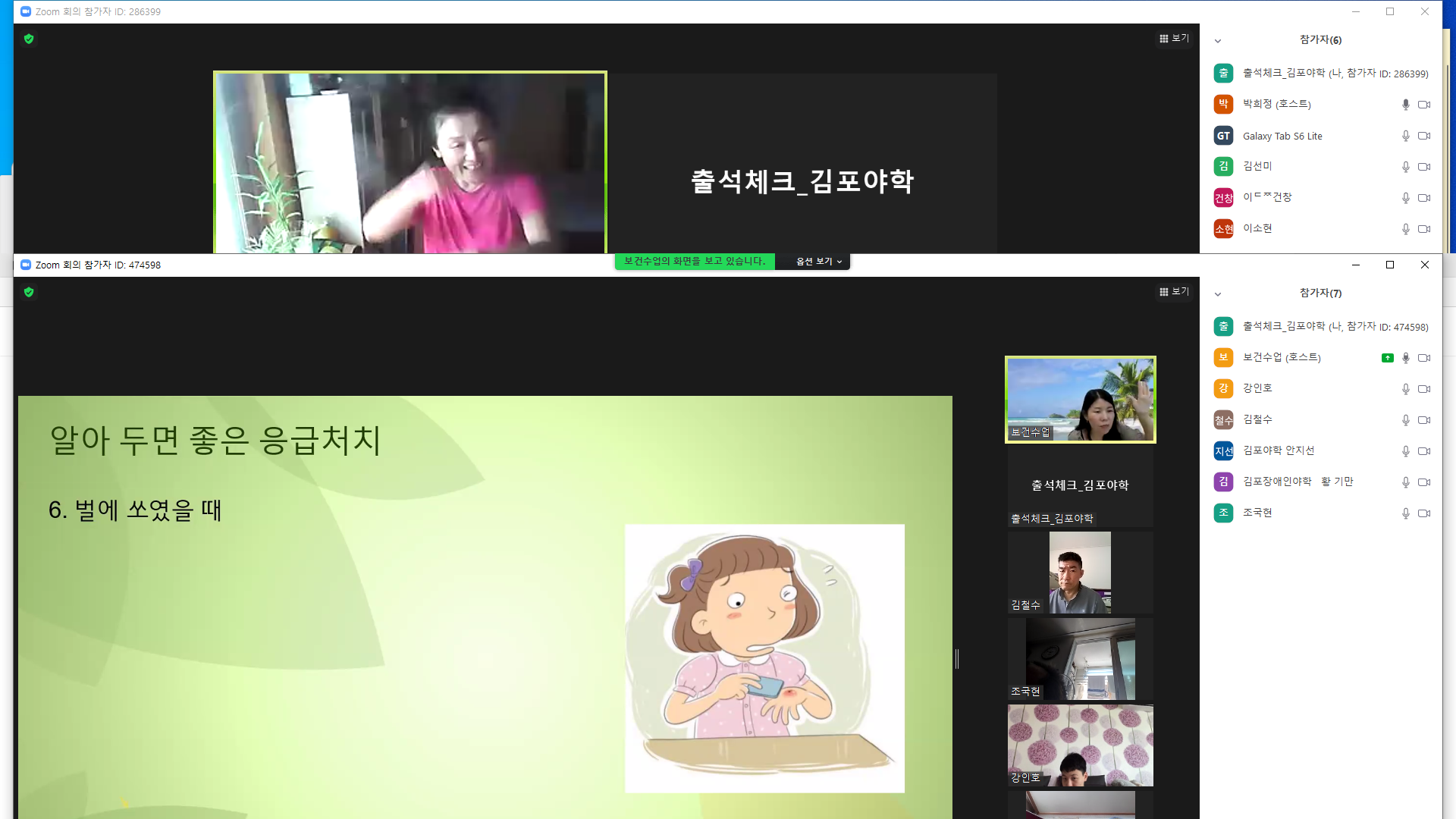Click the camera icon for 박희정 (호스트)

click(1424, 105)
